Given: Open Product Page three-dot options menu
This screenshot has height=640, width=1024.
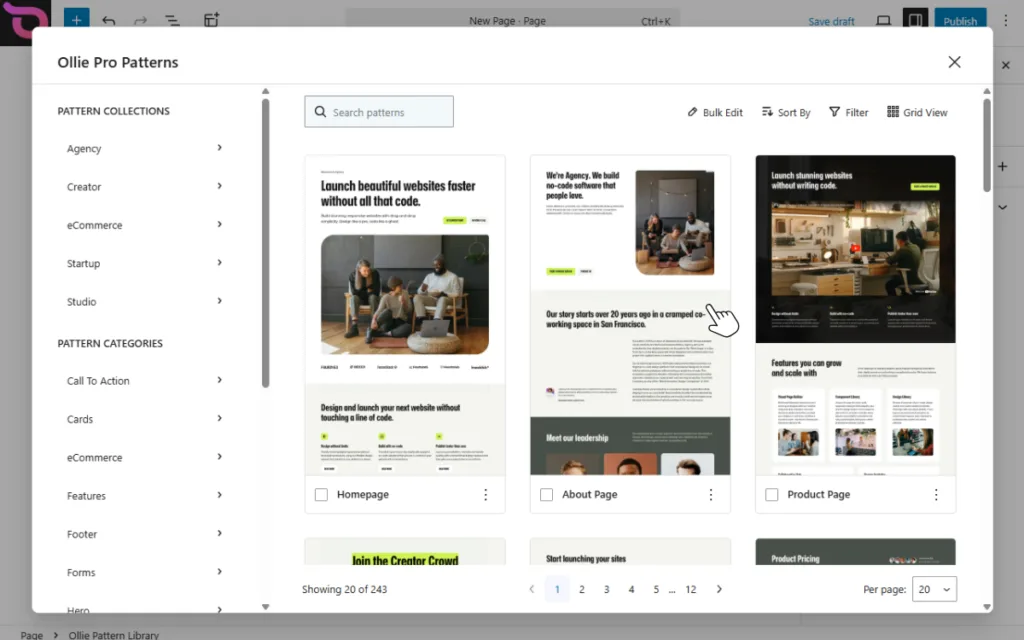Looking at the screenshot, I should coord(936,495).
